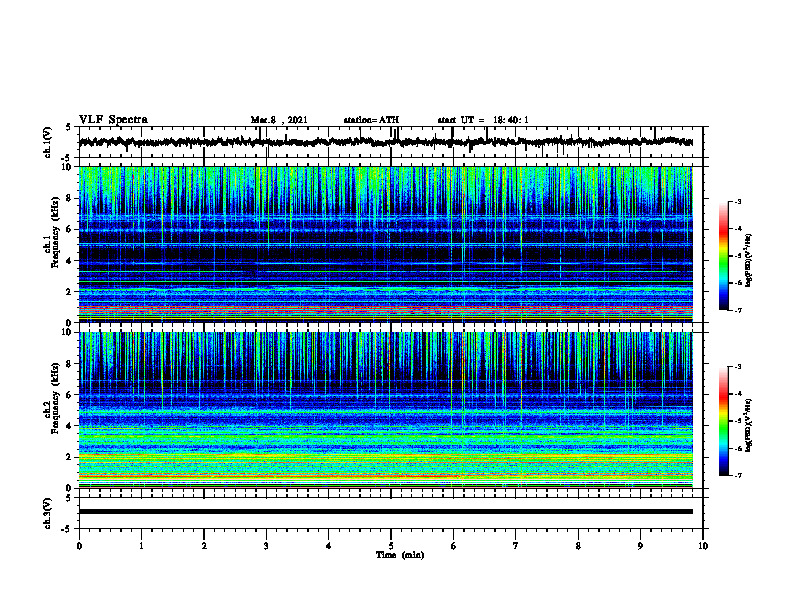The width and height of the screenshot is (792, 612).
Task: Click time axis tick label "10"
Action: pyautogui.click(x=703, y=546)
